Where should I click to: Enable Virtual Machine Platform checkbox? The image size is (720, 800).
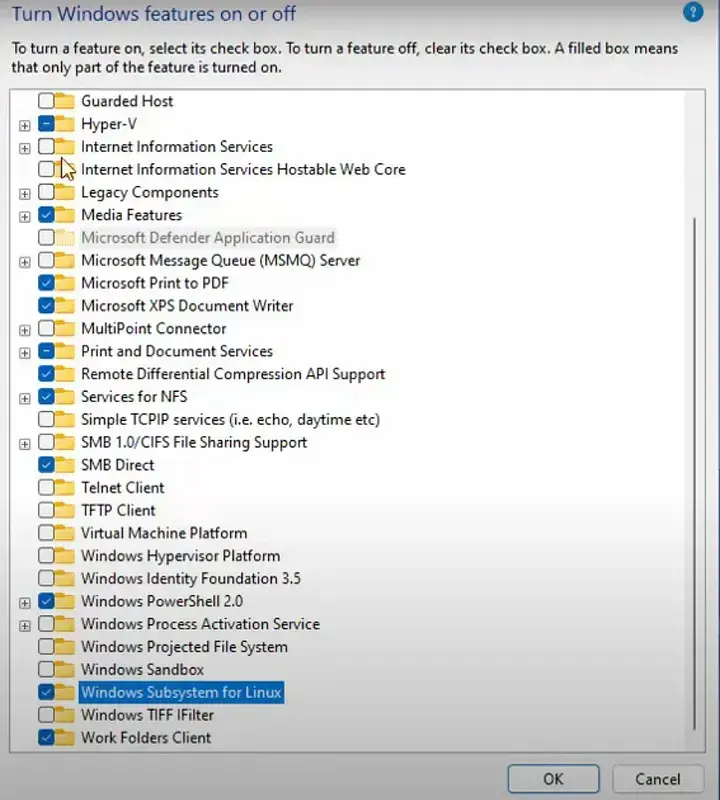click(x=46, y=533)
